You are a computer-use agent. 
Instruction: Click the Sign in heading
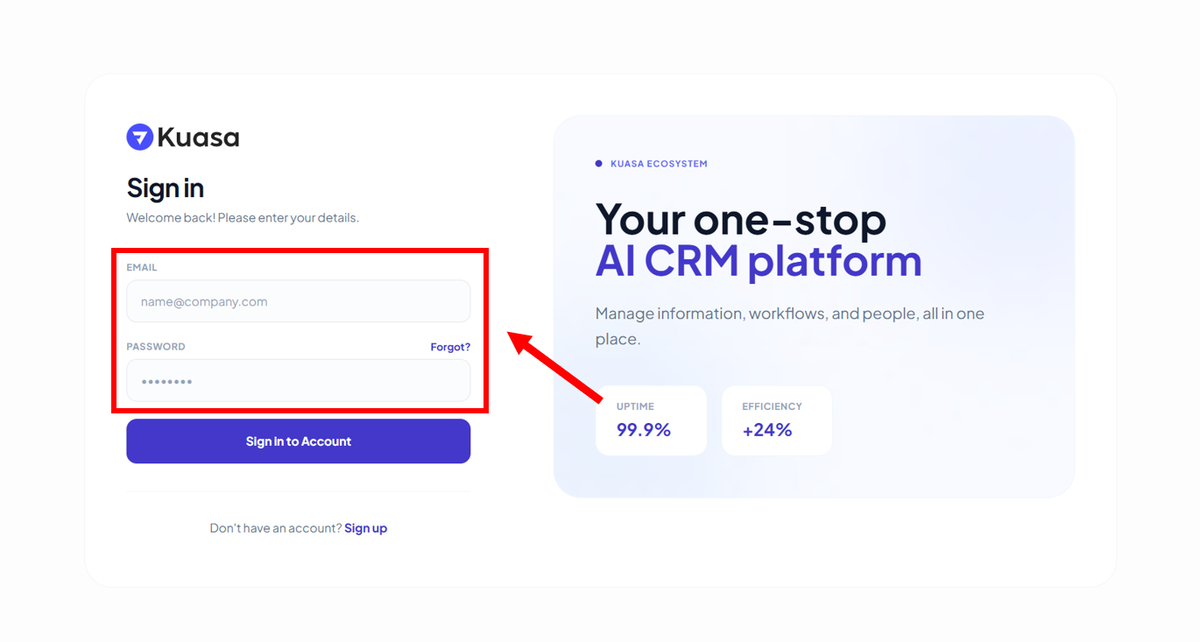[x=165, y=188]
